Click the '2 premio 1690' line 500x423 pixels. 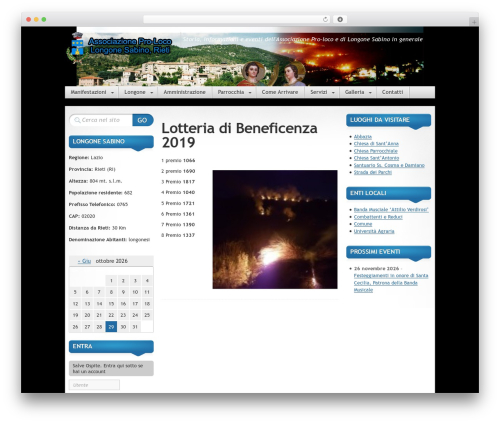click(178, 171)
